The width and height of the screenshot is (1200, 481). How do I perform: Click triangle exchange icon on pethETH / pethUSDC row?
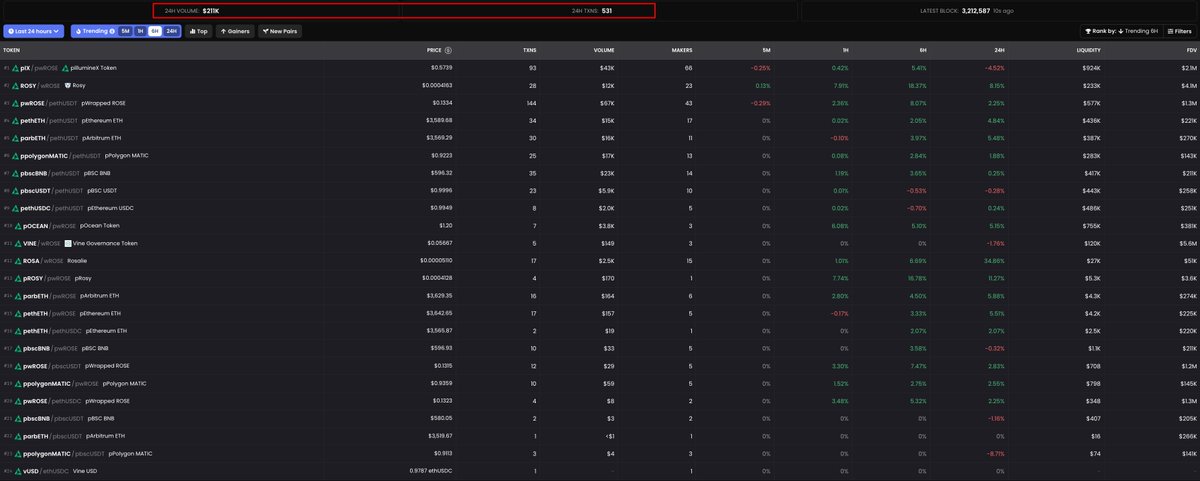(x=17, y=331)
